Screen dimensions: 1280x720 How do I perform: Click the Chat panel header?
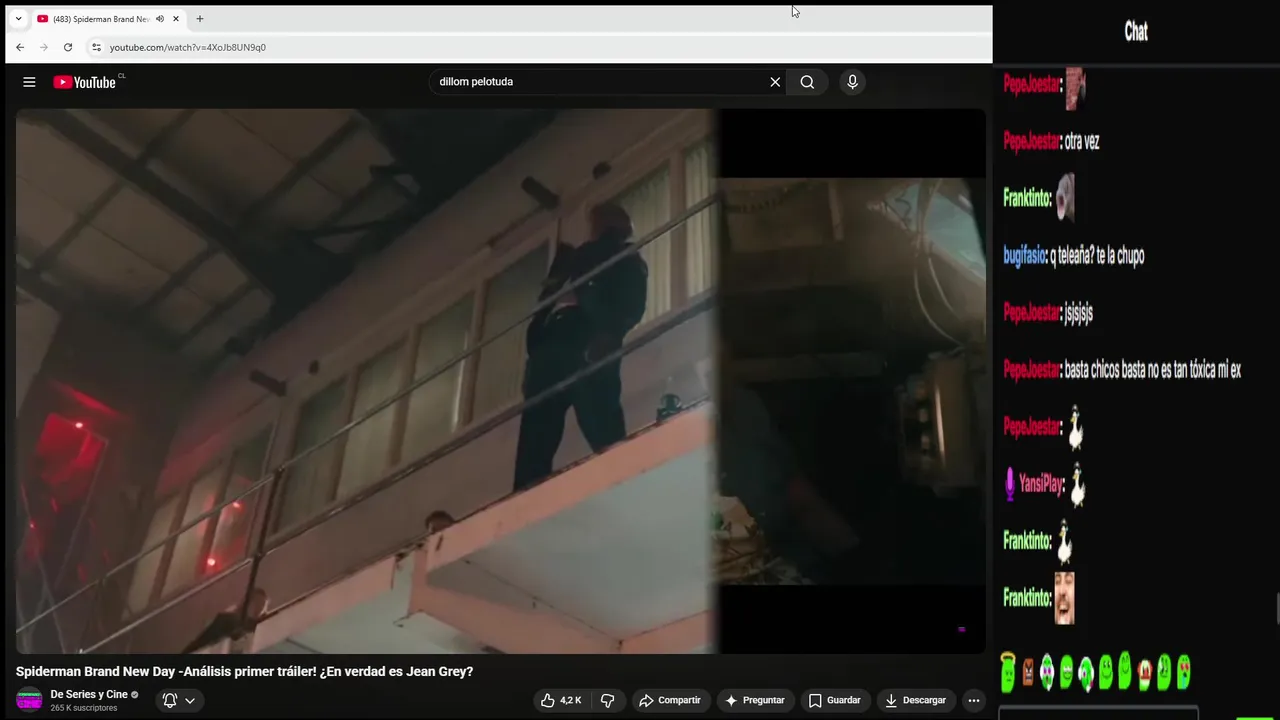click(1136, 32)
